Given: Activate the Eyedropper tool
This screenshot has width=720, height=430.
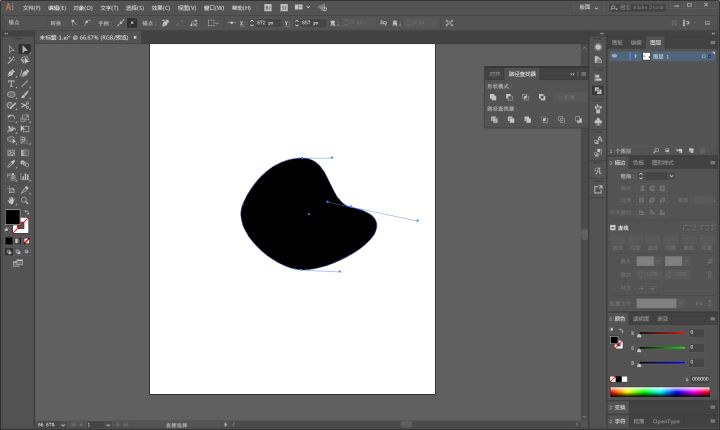Looking at the screenshot, I should coord(11,164).
